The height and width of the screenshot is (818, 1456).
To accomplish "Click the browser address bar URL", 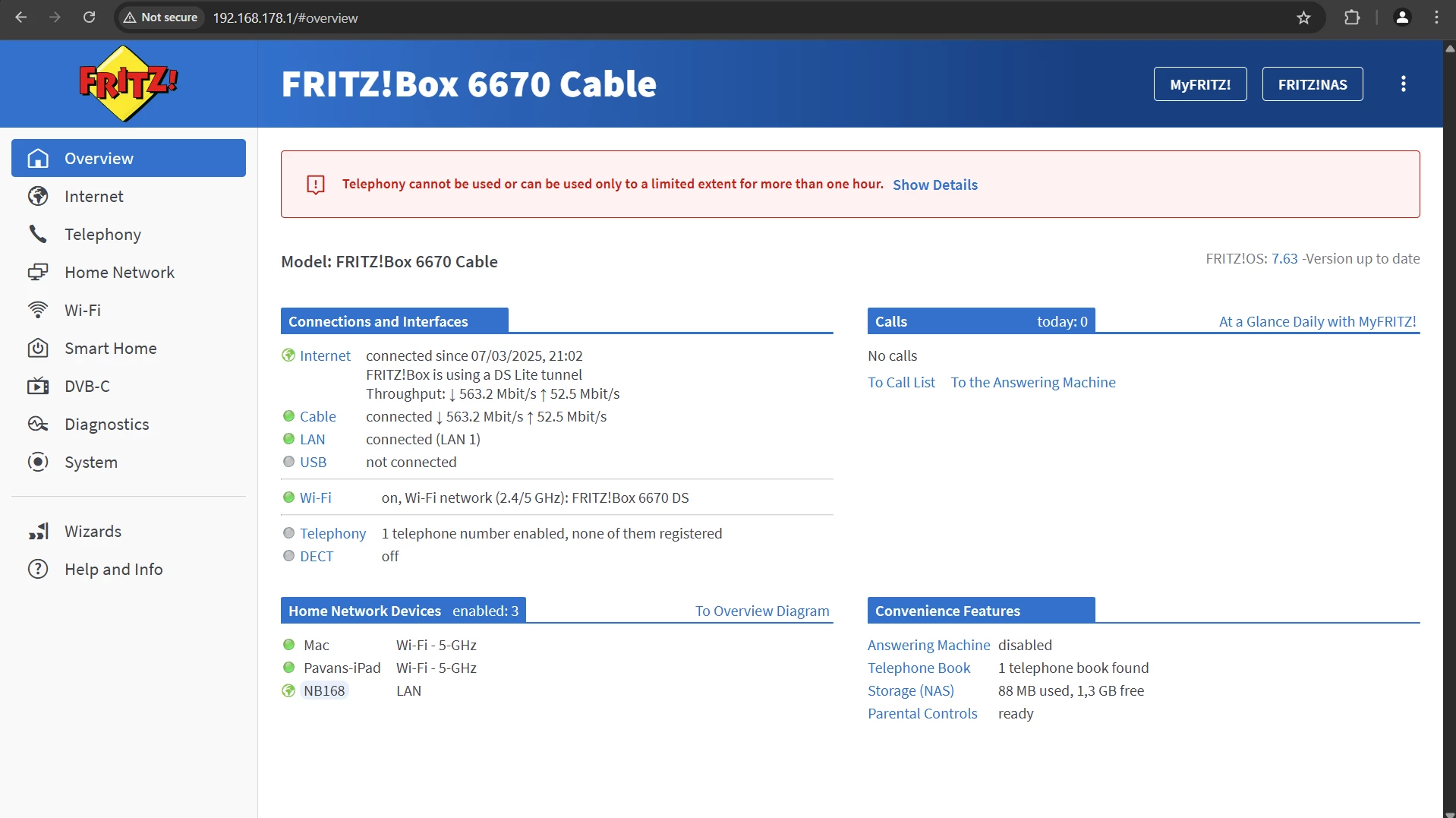I will click(x=285, y=17).
